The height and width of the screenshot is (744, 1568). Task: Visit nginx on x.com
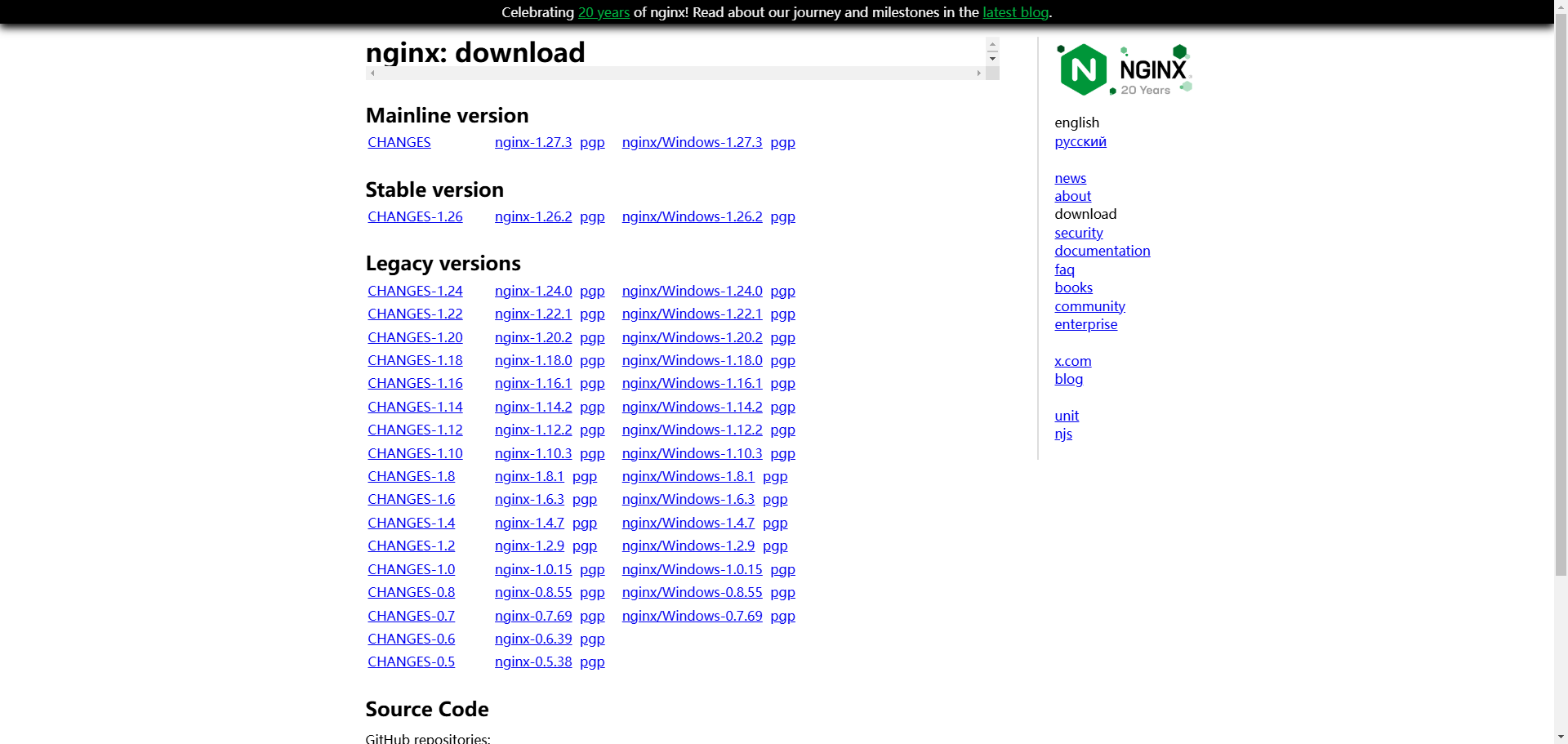[1072, 361]
